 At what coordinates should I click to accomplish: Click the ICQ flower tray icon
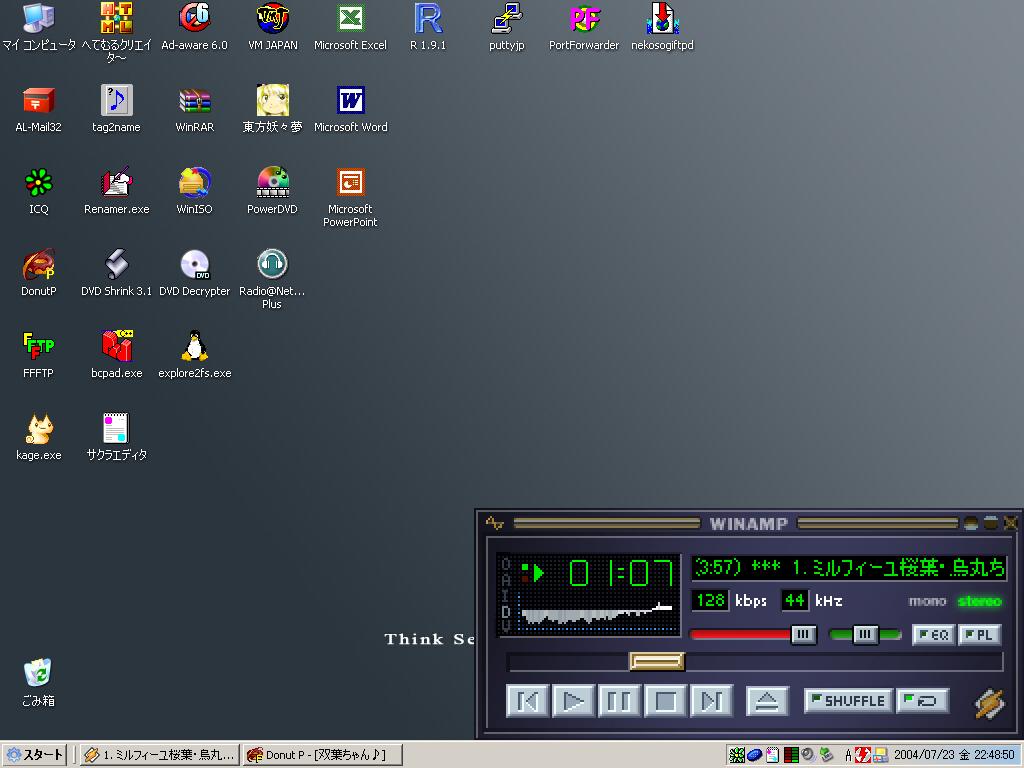(x=737, y=755)
